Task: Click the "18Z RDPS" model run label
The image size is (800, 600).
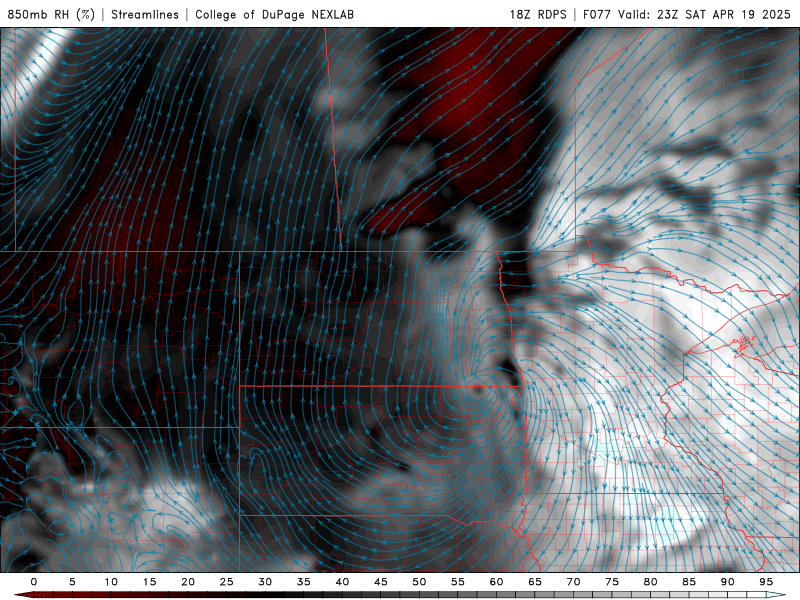Action: coord(538,14)
